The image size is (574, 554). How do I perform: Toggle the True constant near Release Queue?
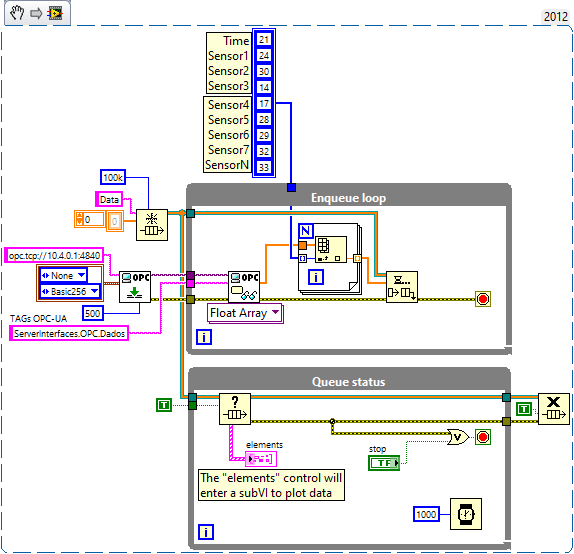click(x=524, y=409)
